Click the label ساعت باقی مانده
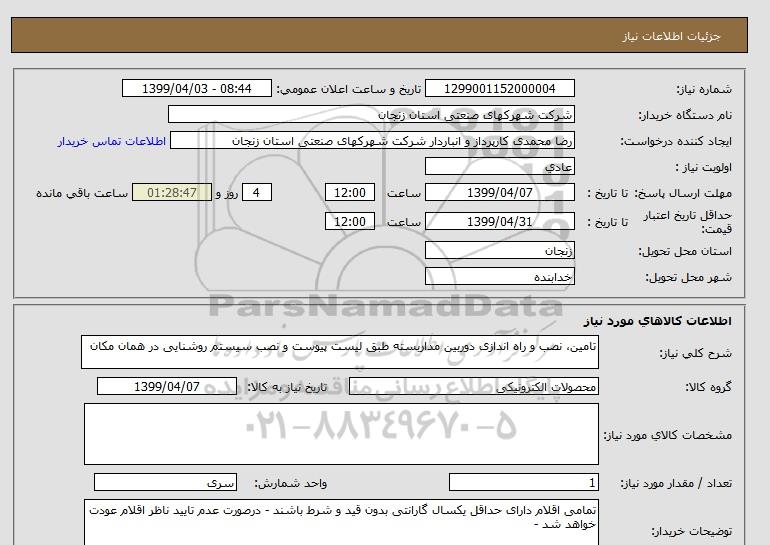Image resolution: width=770 pixels, height=545 pixels. point(82,193)
